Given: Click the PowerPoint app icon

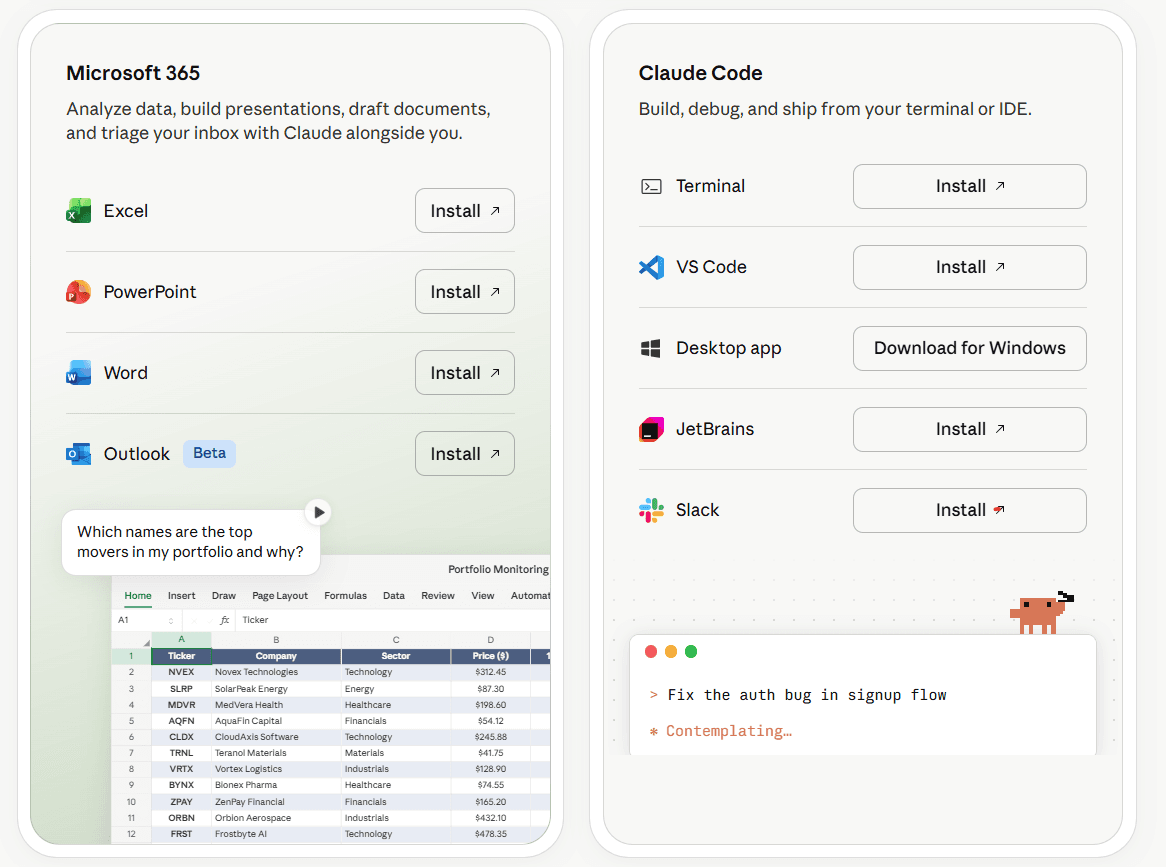Looking at the screenshot, I should (79, 292).
